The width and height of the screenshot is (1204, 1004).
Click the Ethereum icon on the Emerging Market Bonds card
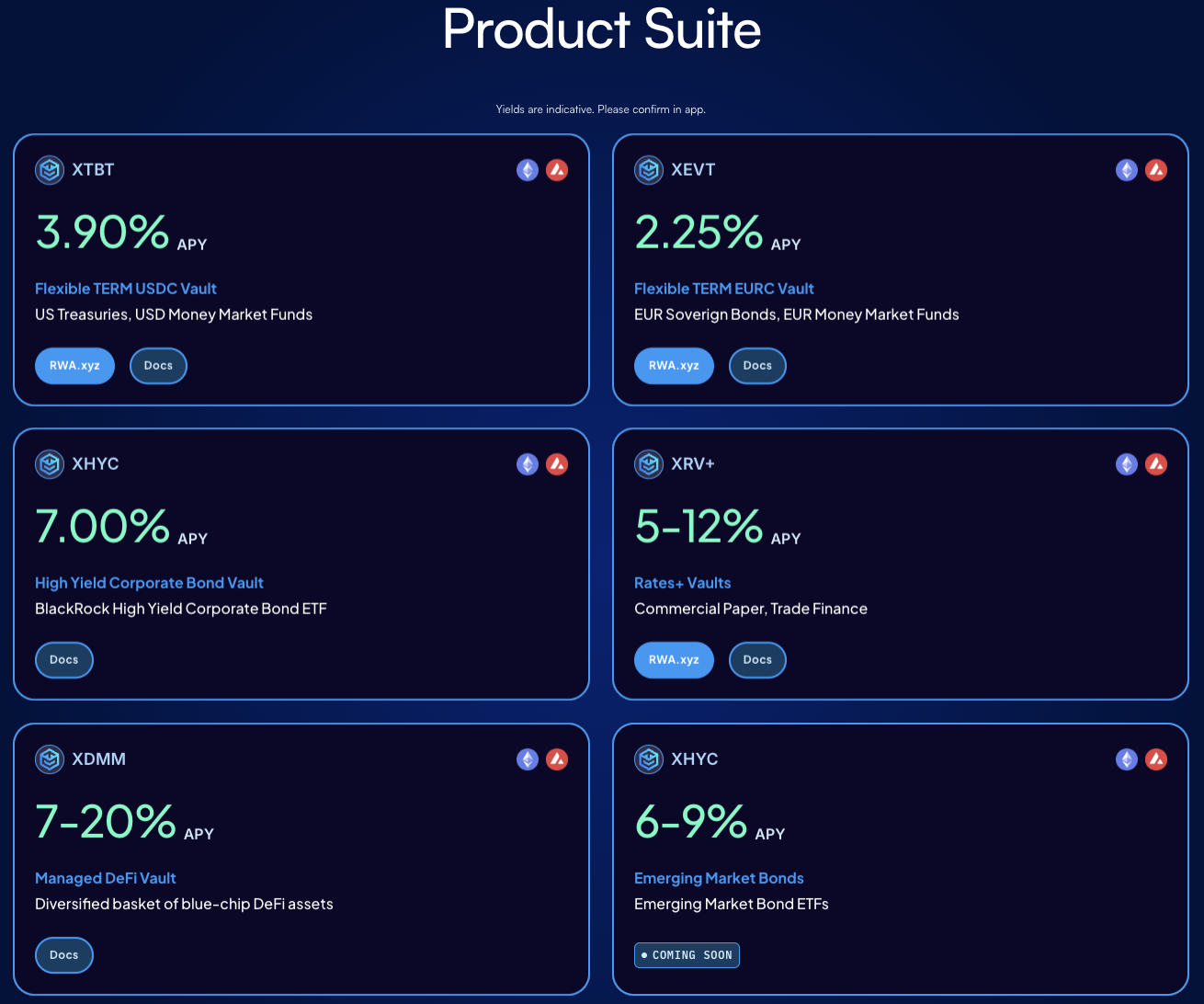click(1127, 759)
